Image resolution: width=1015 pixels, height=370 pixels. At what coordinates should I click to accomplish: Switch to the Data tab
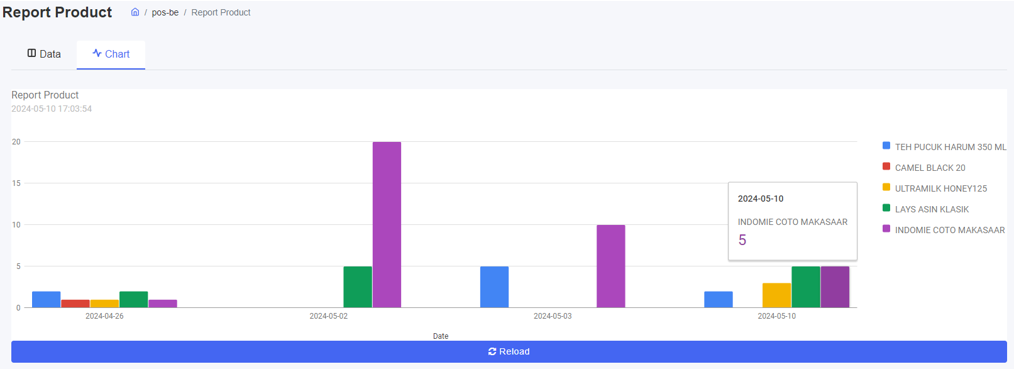[x=44, y=54]
